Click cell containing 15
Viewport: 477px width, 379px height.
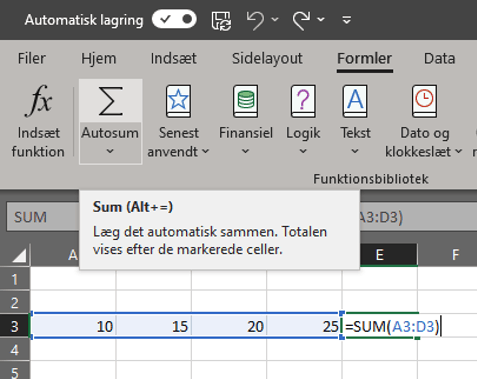(x=154, y=326)
